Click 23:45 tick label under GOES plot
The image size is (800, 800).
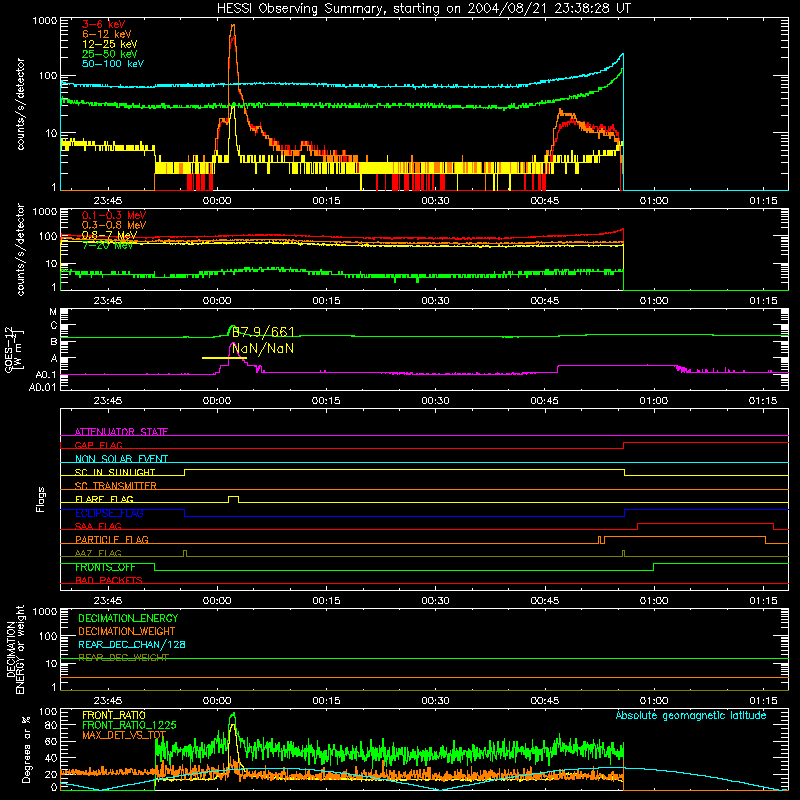click(108, 401)
